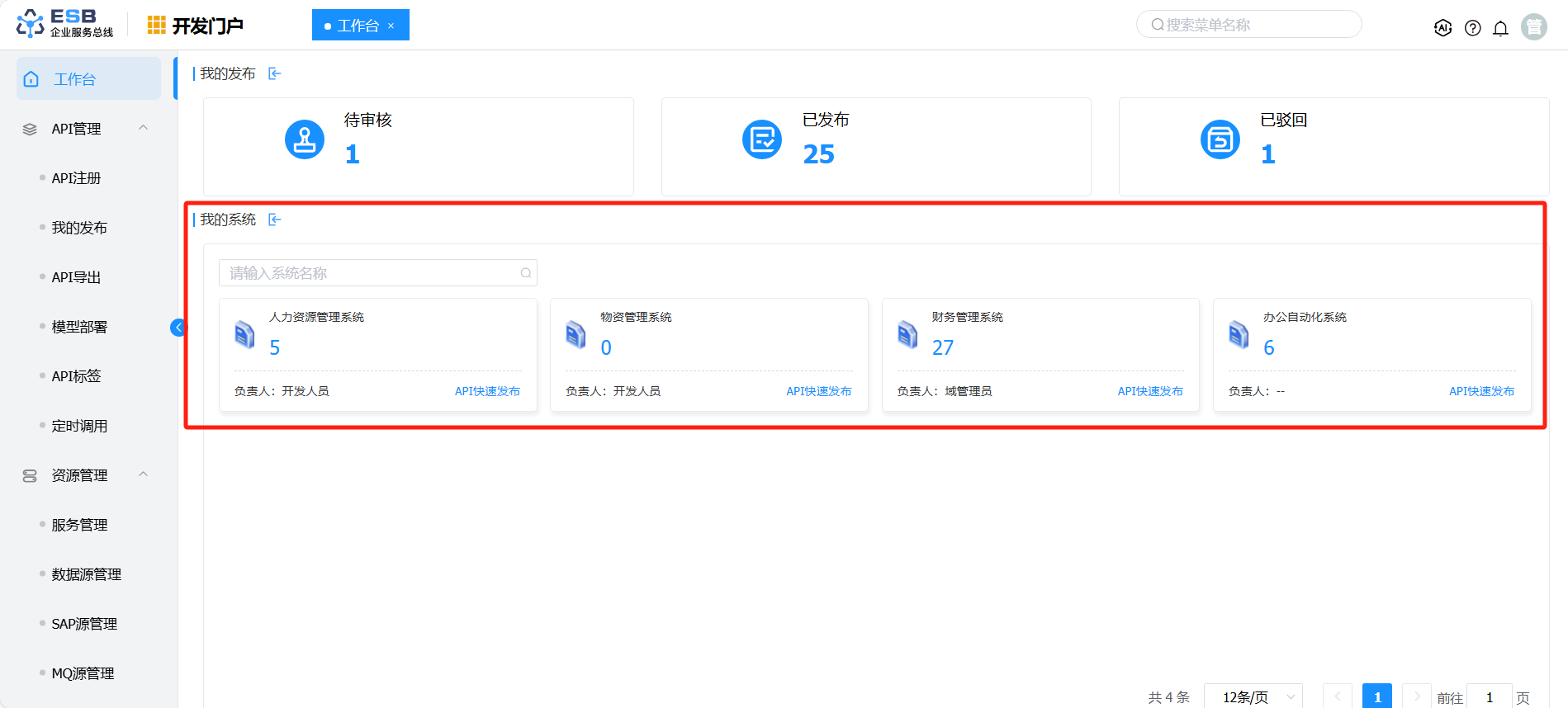Collapse the 资源管理 menu group
The height and width of the screenshot is (708, 1568).
144,474
